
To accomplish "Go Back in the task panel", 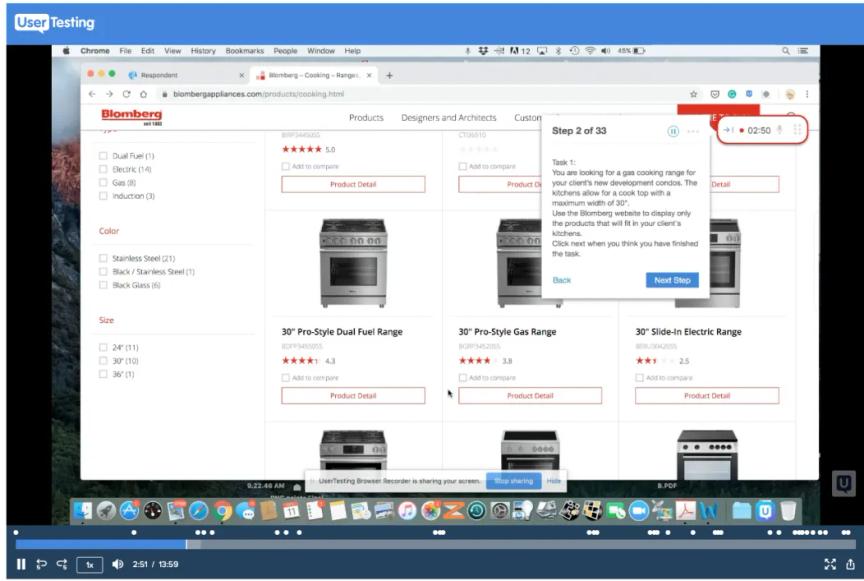I will click(x=561, y=280).
